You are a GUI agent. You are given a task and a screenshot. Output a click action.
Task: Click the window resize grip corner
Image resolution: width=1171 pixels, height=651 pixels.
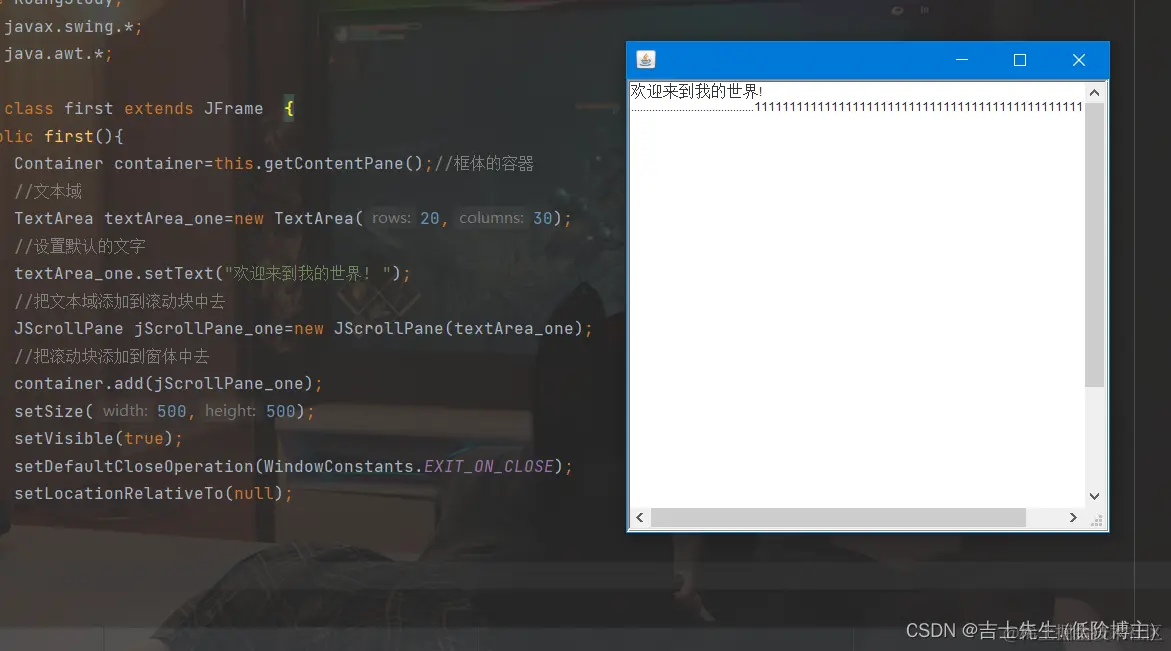(x=1096, y=520)
